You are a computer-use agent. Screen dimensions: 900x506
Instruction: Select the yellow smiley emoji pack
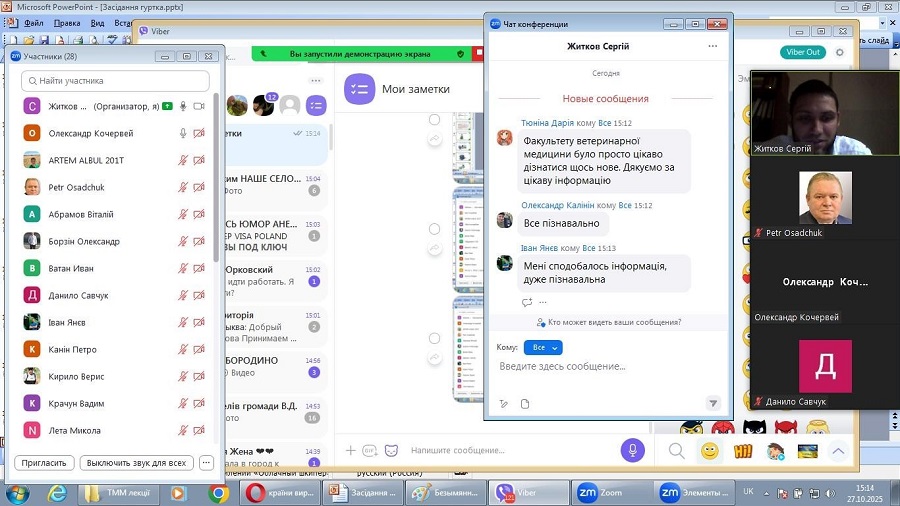[709, 451]
